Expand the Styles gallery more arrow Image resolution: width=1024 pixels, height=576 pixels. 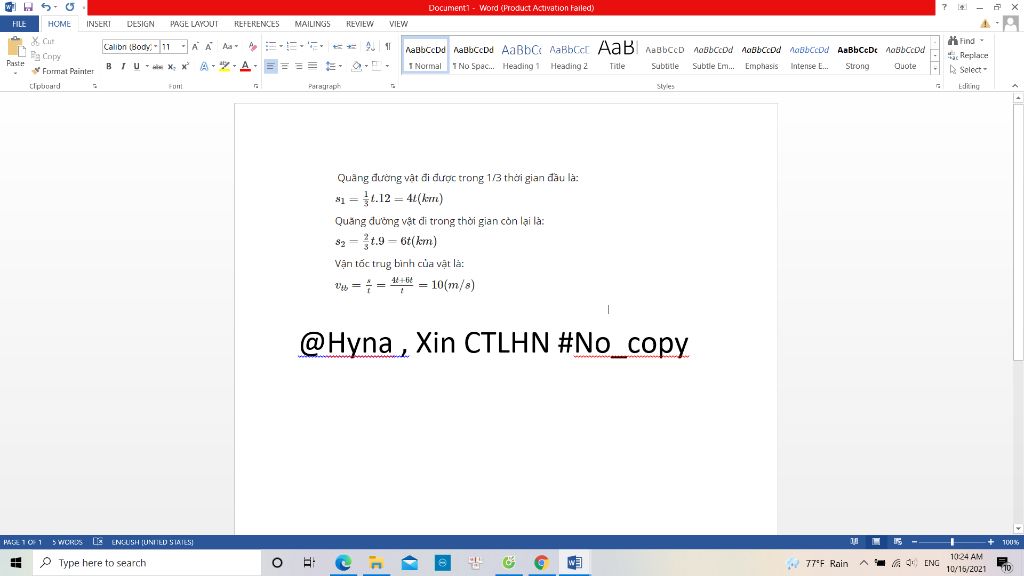[x=935, y=68]
